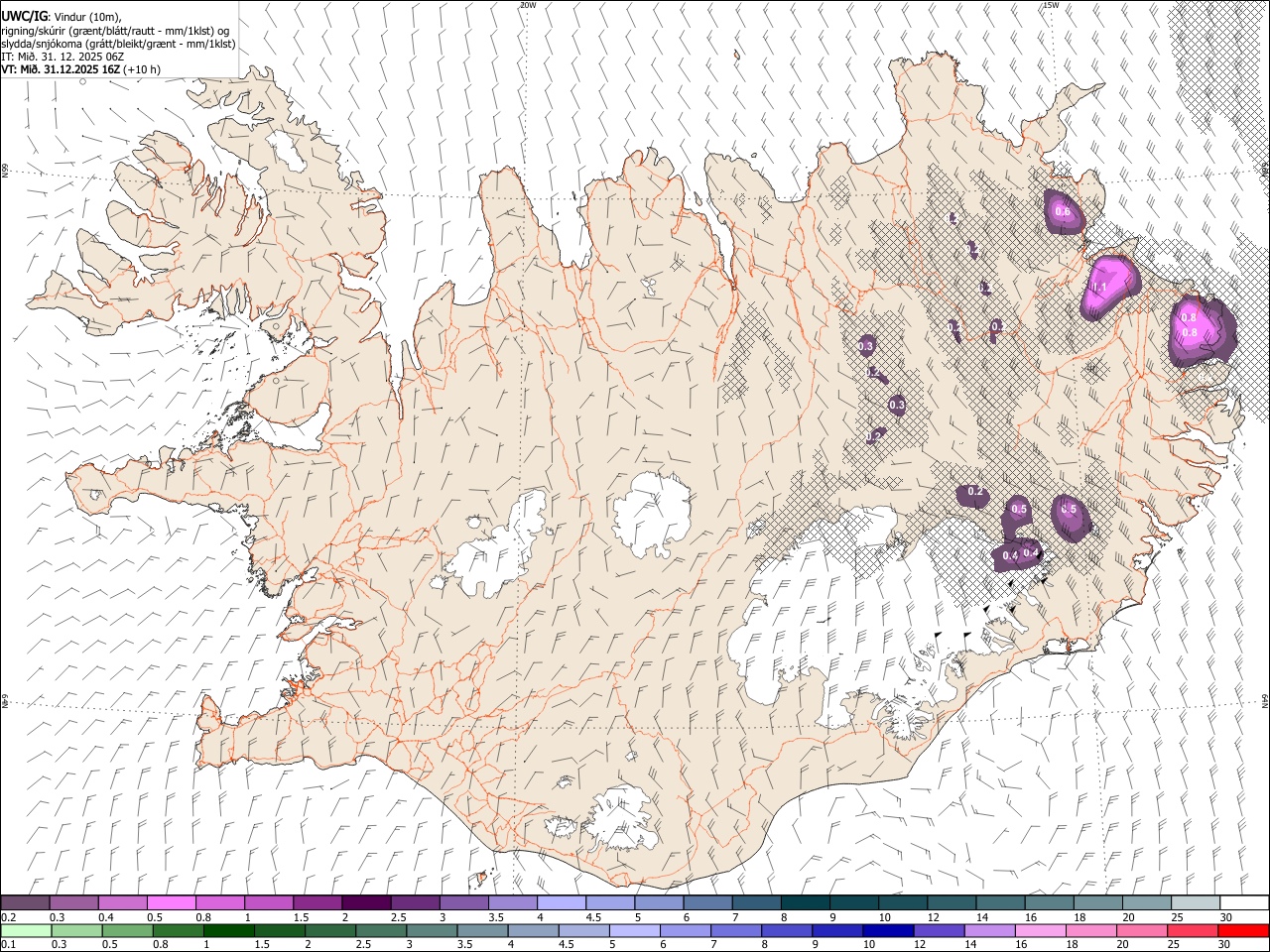
Task: Click the '(+10 h)' forecast offset text
Action: 142,69
